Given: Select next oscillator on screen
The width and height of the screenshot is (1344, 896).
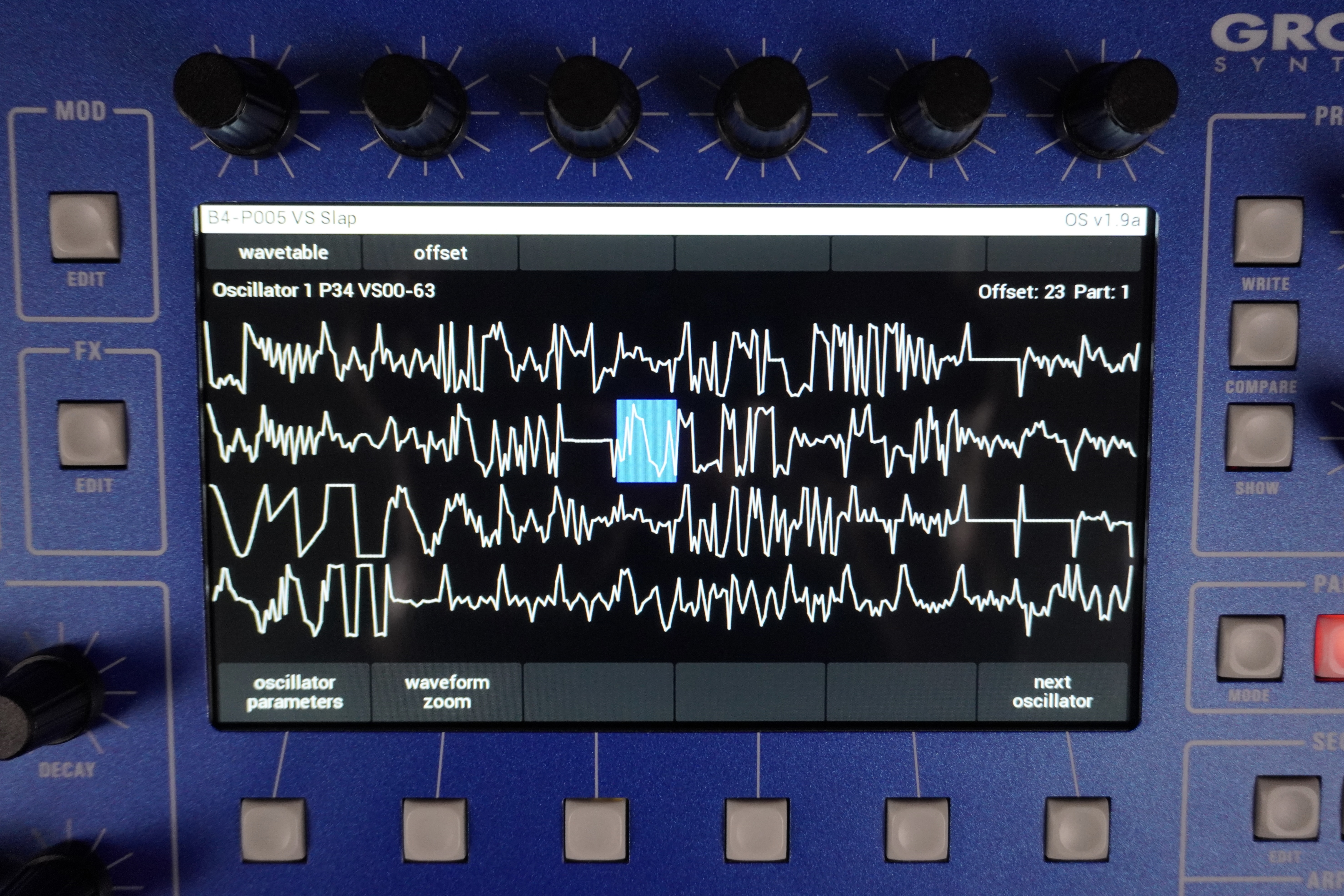Looking at the screenshot, I should point(1052,692).
